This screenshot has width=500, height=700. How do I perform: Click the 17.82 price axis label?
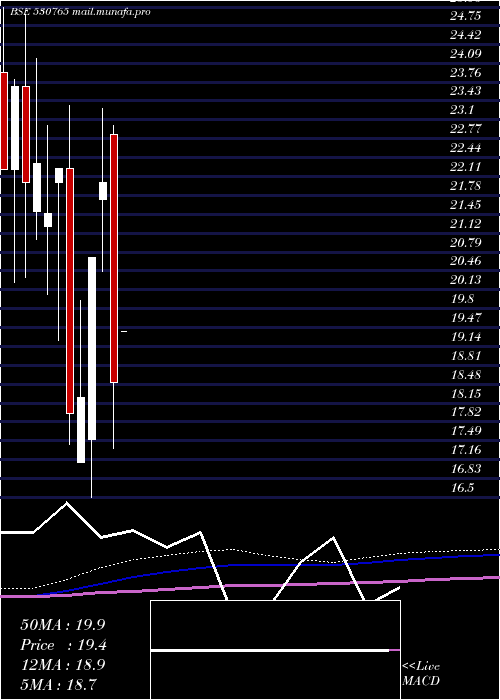click(x=466, y=412)
